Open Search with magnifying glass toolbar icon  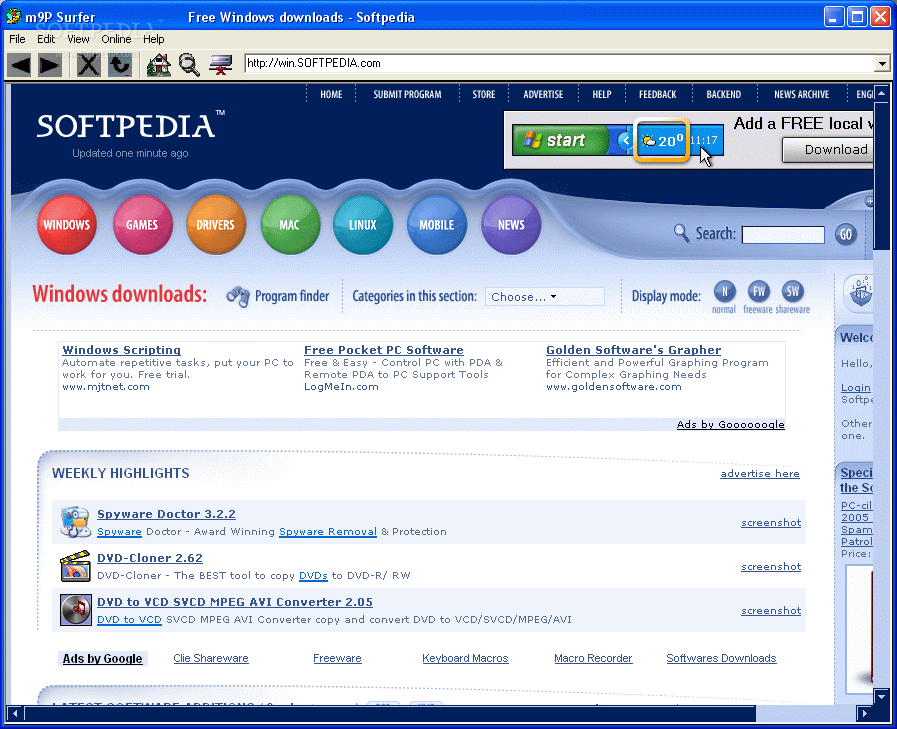pos(189,65)
